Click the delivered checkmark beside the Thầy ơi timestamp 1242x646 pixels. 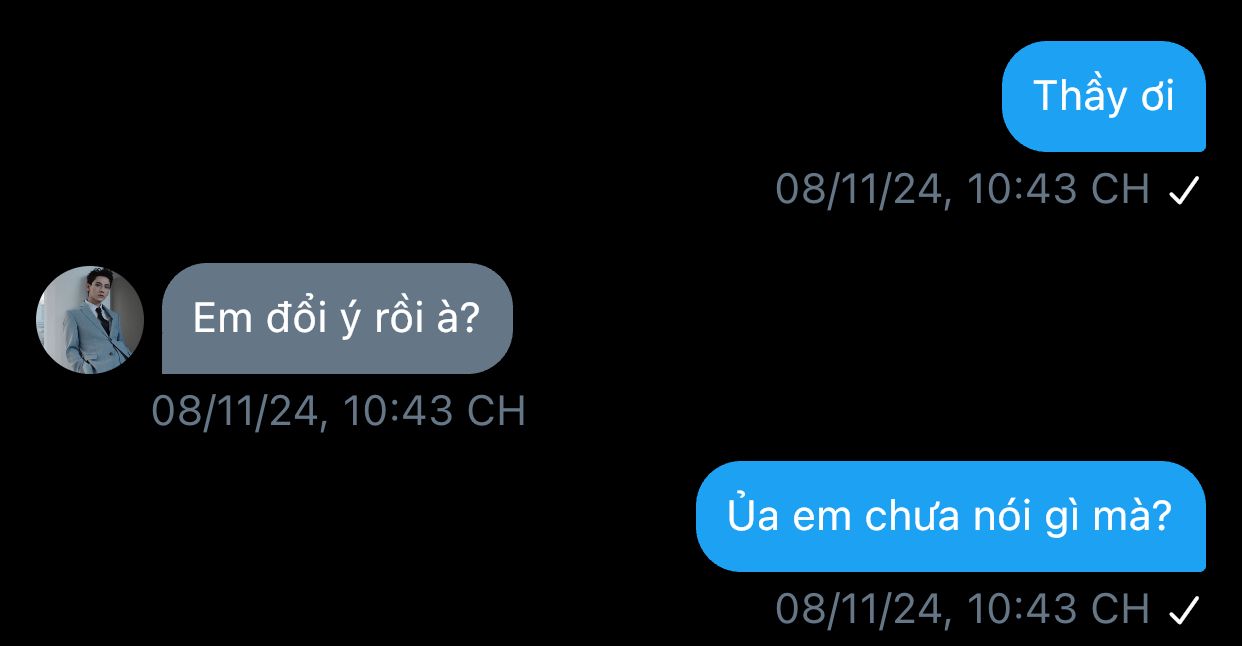(x=1183, y=190)
